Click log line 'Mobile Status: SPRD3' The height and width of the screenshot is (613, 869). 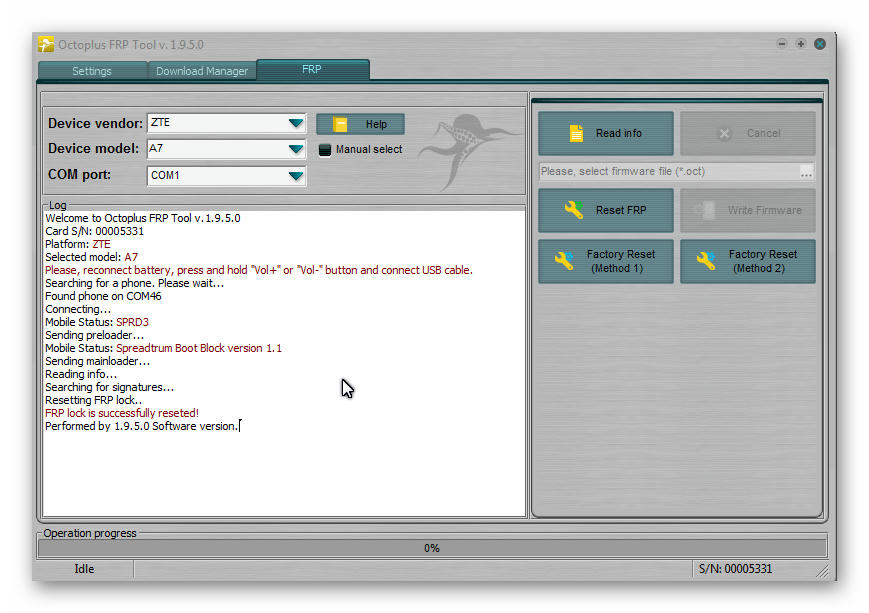97,322
